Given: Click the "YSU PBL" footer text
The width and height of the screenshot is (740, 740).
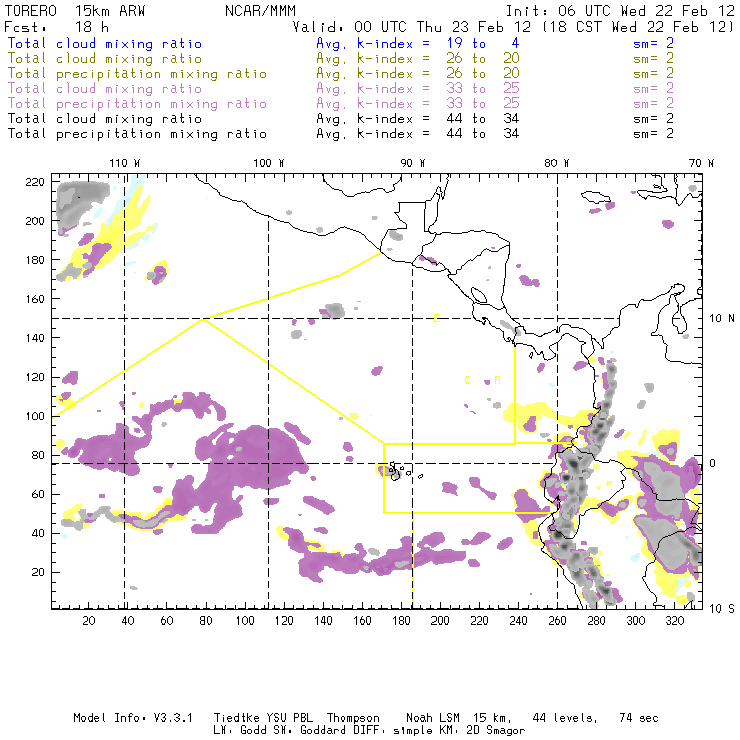Looking at the screenshot, I should tap(290, 718).
